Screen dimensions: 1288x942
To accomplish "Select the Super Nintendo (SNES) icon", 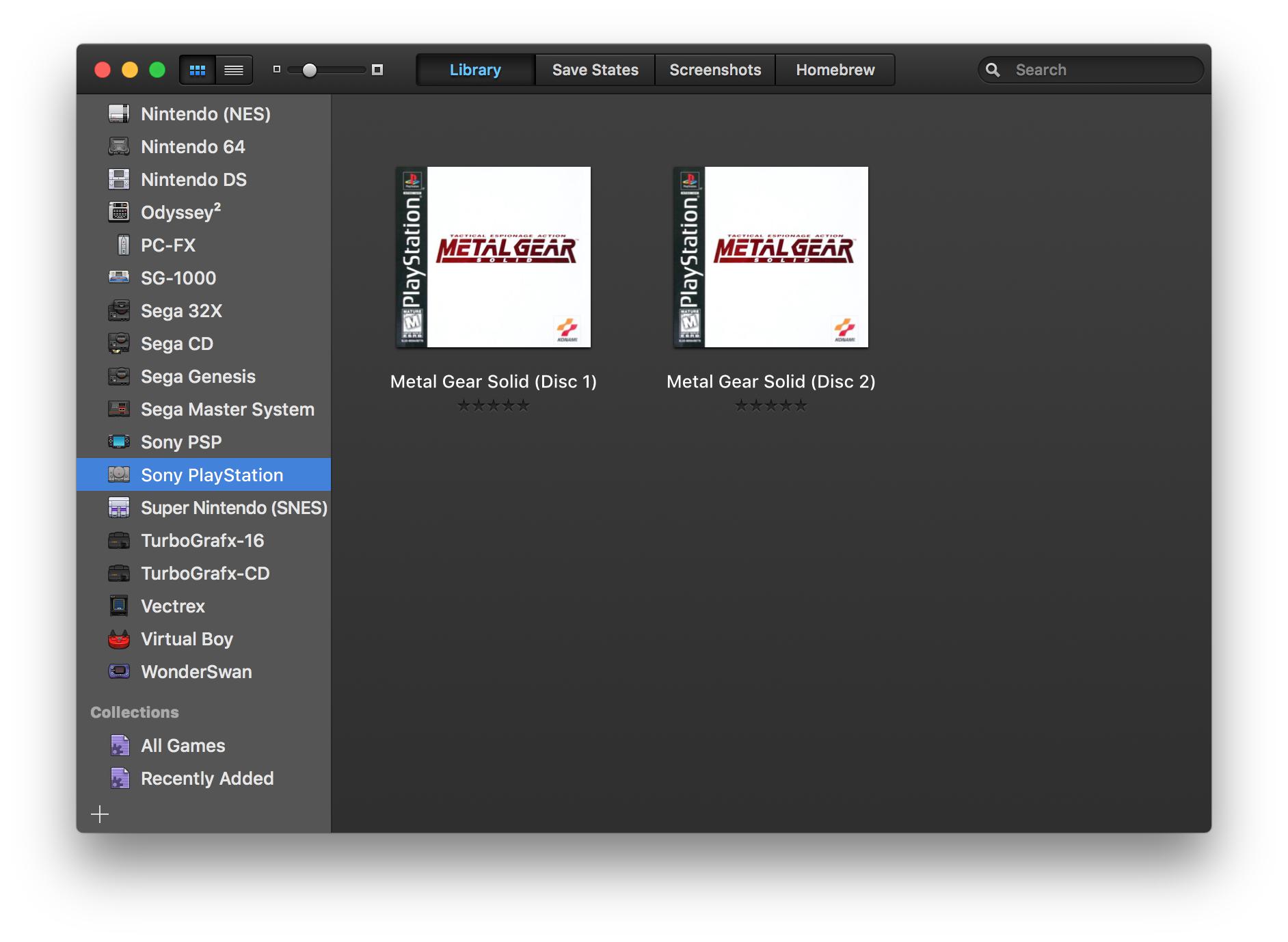I will point(119,507).
